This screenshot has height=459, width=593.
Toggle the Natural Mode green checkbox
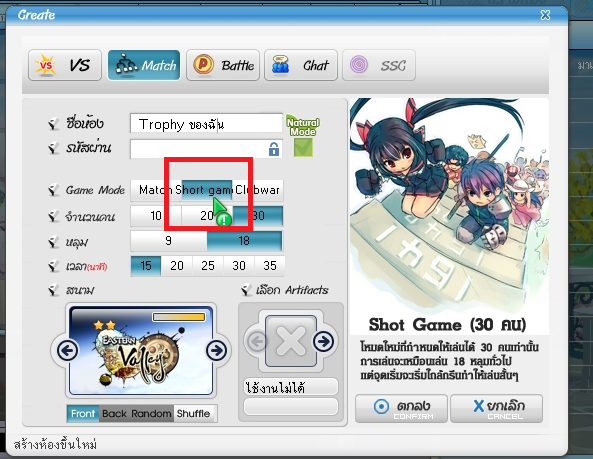[303, 147]
